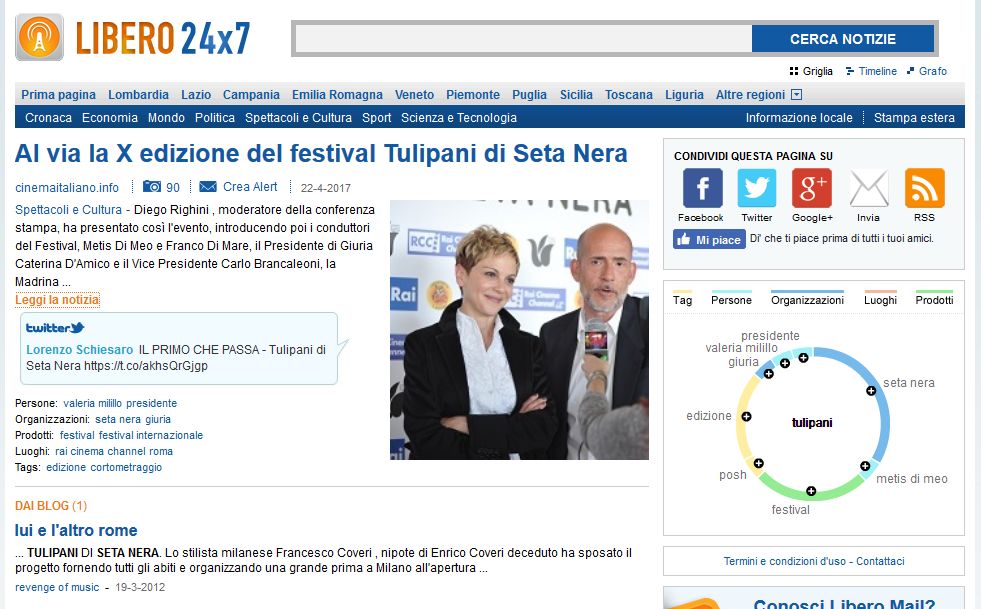Screen dimensions: 981x609
Task: Share the page via Facebook icon
Action: pyautogui.click(x=702, y=188)
